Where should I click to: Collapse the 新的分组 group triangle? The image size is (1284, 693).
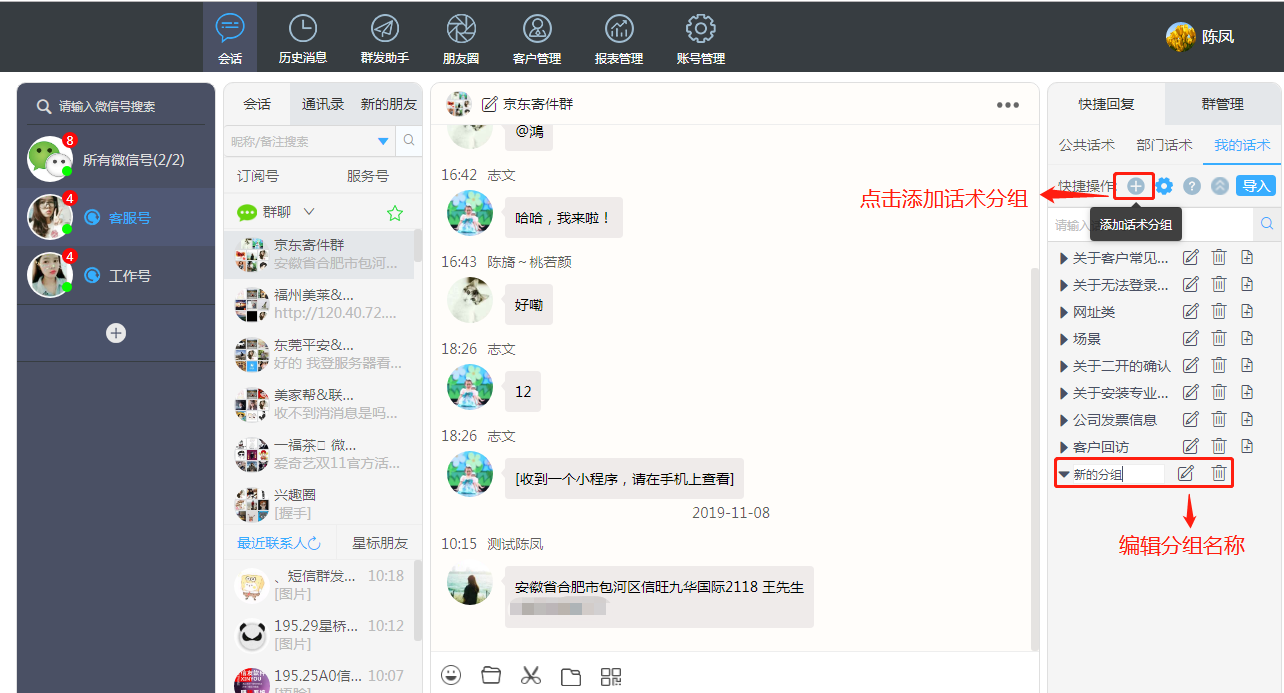point(1064,474)
